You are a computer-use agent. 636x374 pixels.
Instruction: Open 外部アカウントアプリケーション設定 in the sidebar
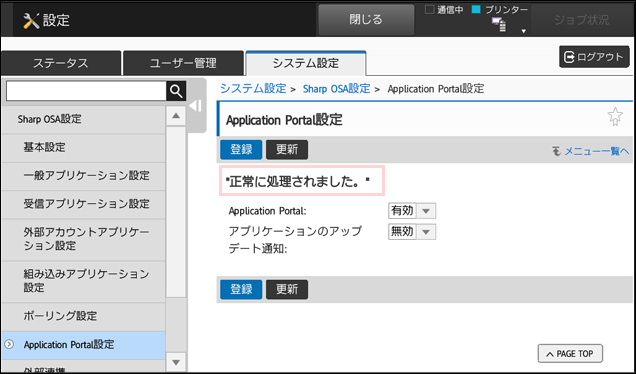pos(83,239)
